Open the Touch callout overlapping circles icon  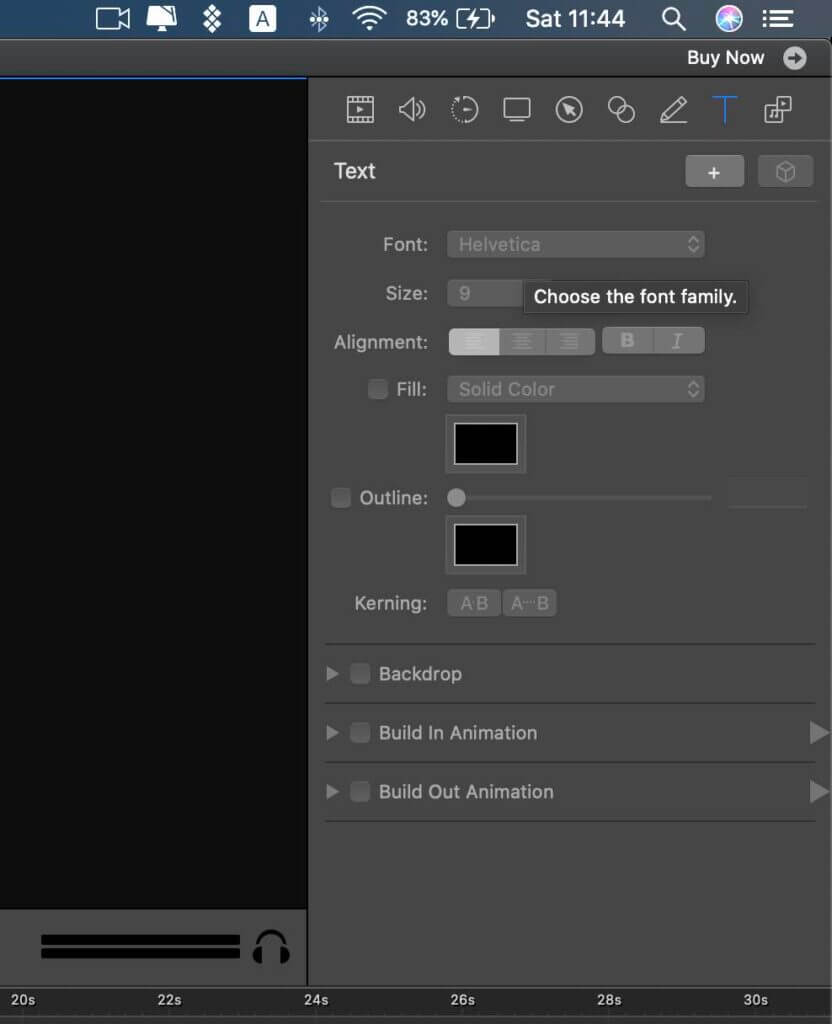click(x=621, y=110)
